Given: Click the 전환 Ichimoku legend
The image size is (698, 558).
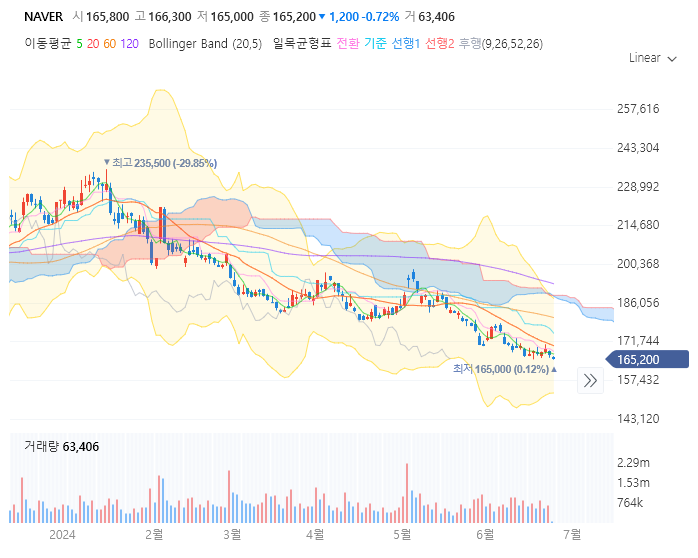Looking at the screenshot, I should (x=348, y=44).
